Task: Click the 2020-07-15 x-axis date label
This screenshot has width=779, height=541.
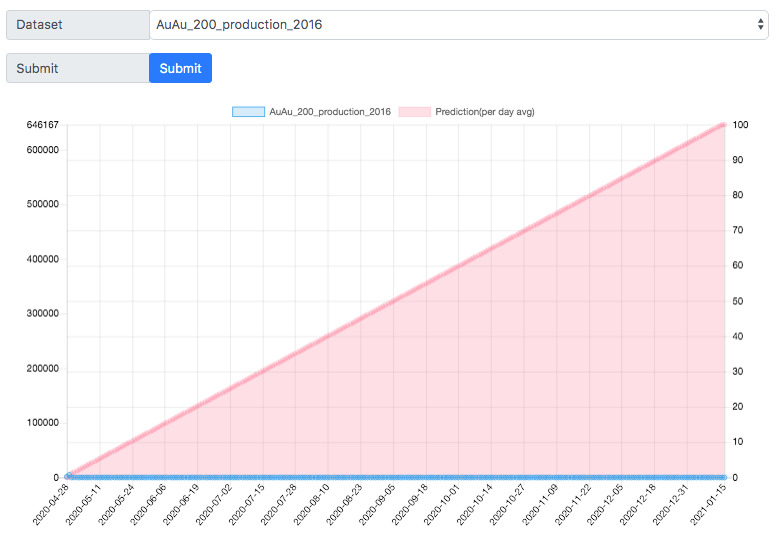Action: pyautogui.click(x=246, y=504)
